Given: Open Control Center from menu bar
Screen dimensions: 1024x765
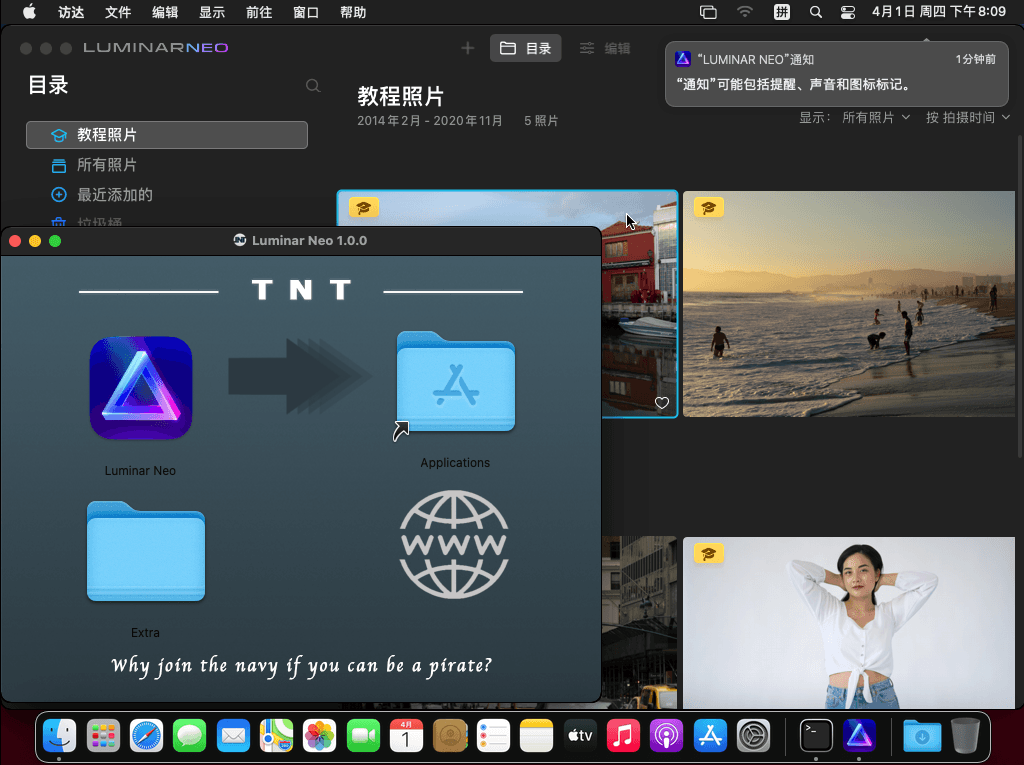Looking at the screenshot, I should [x=848, y=12].
